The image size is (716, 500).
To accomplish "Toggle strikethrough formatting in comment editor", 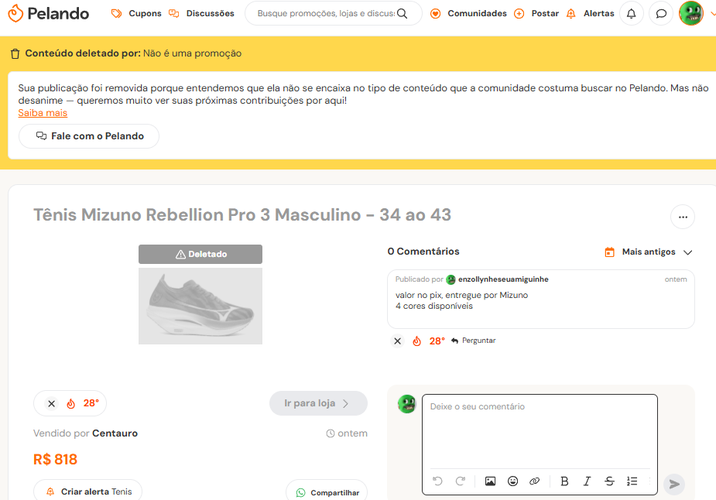I will coord(610,481).
